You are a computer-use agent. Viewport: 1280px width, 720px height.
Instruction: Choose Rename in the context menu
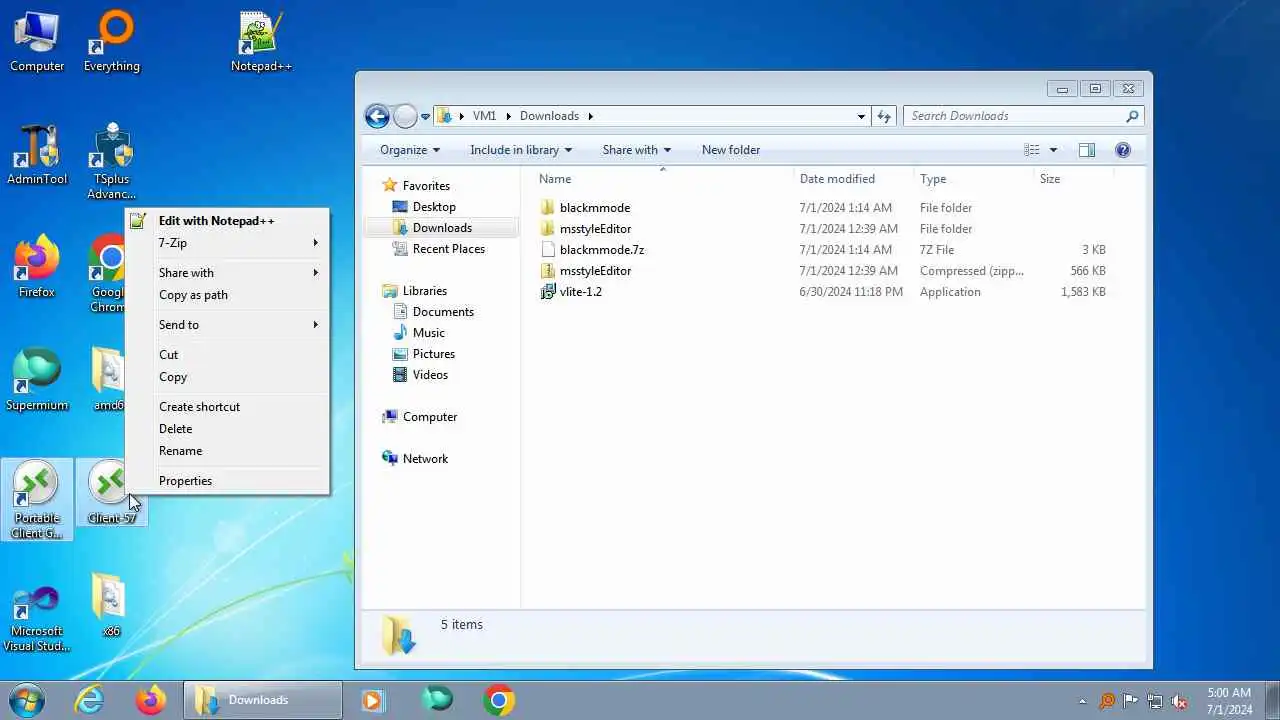228,451
